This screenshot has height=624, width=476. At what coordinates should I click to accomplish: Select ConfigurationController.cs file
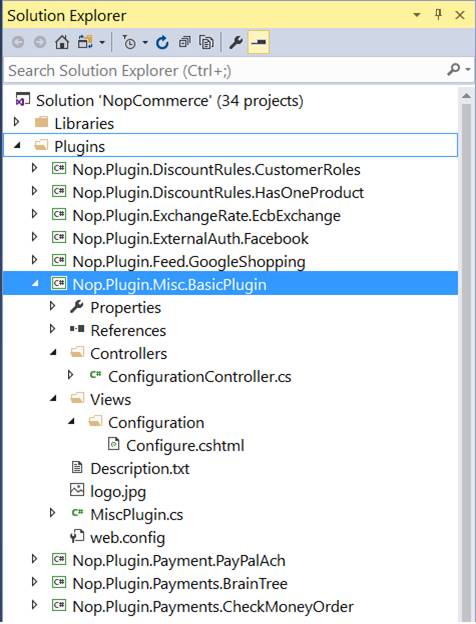(200, 377)
